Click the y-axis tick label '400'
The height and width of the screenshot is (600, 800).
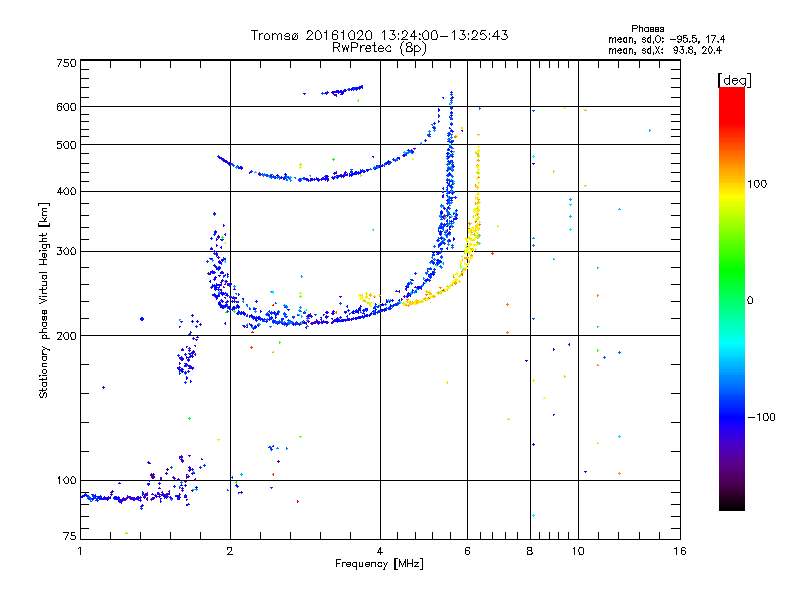66,191
